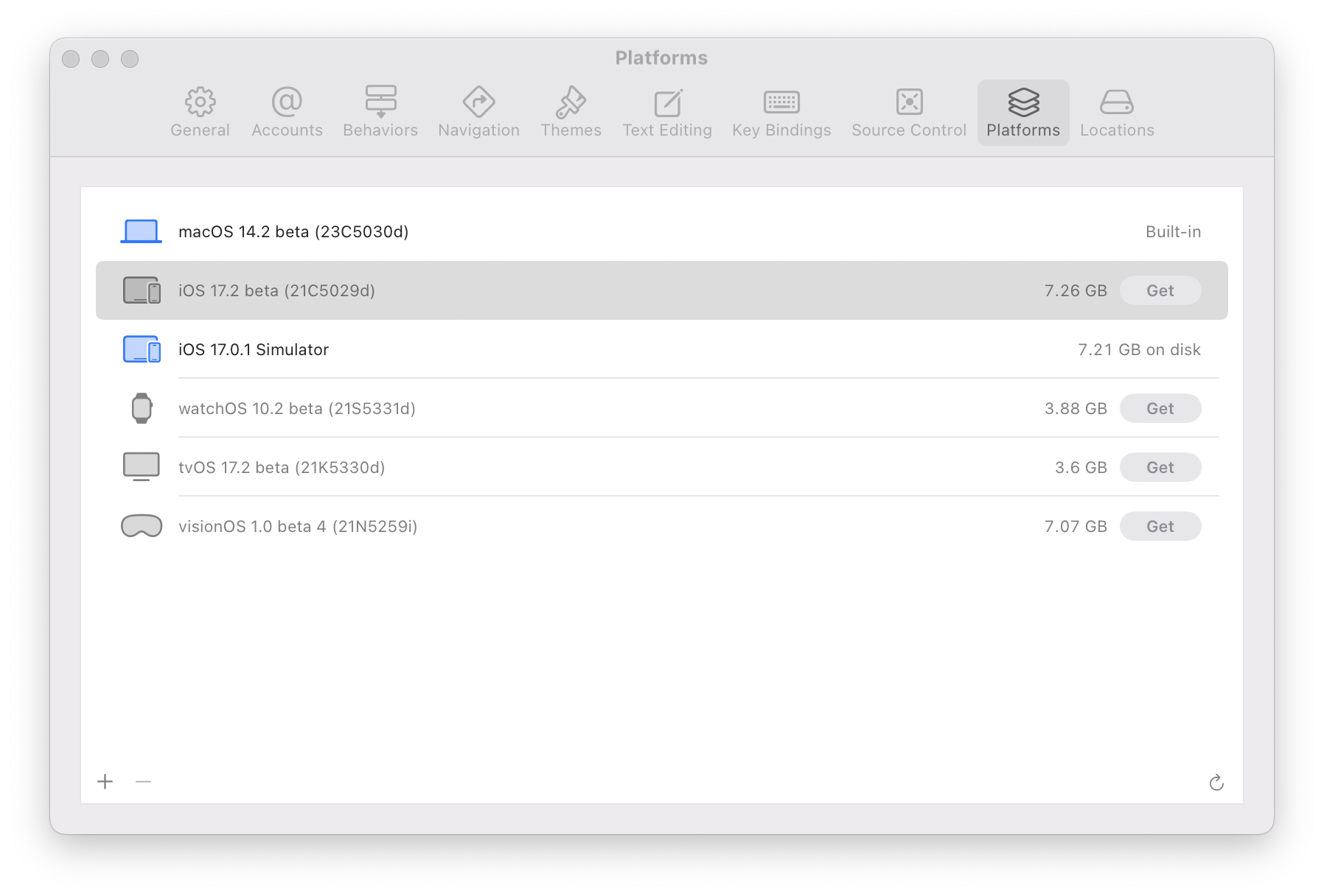Image resolution: width=1324 pixels, height=896 pixels.
Task: Switch to the Text Editing tab label
Action: tap(667, 130)
